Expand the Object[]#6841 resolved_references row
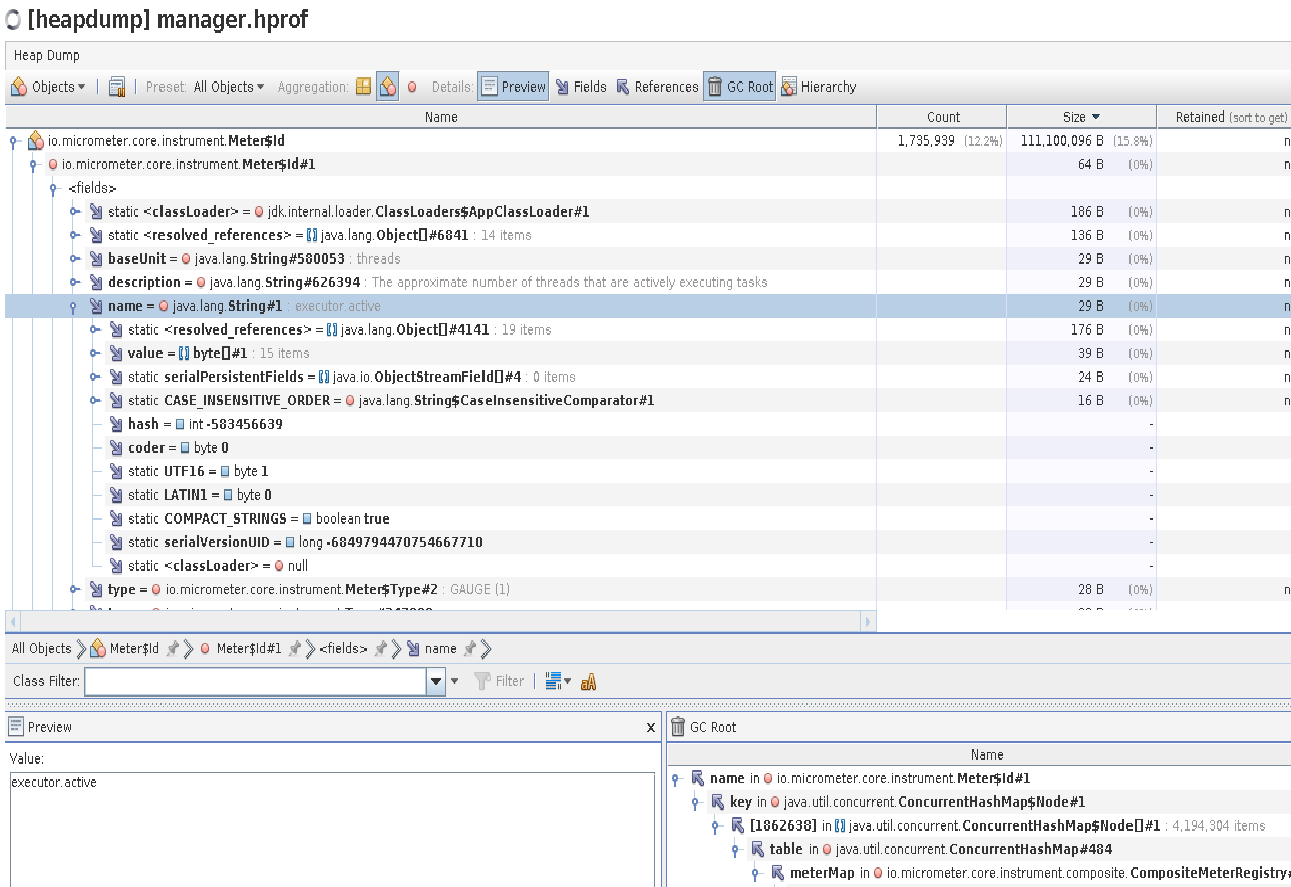The height and width of the screenshot is (887, 1291). pos(75,236)
